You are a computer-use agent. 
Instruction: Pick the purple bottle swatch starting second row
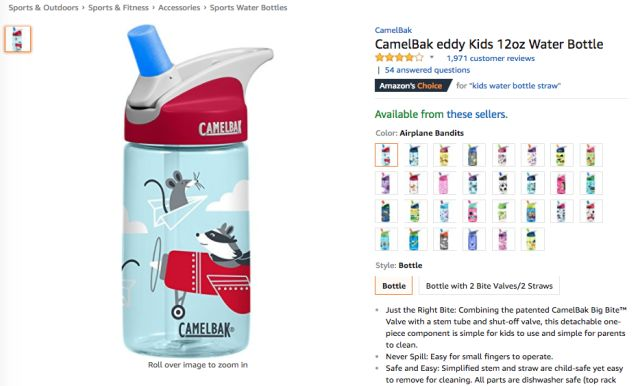click(386, 183)
